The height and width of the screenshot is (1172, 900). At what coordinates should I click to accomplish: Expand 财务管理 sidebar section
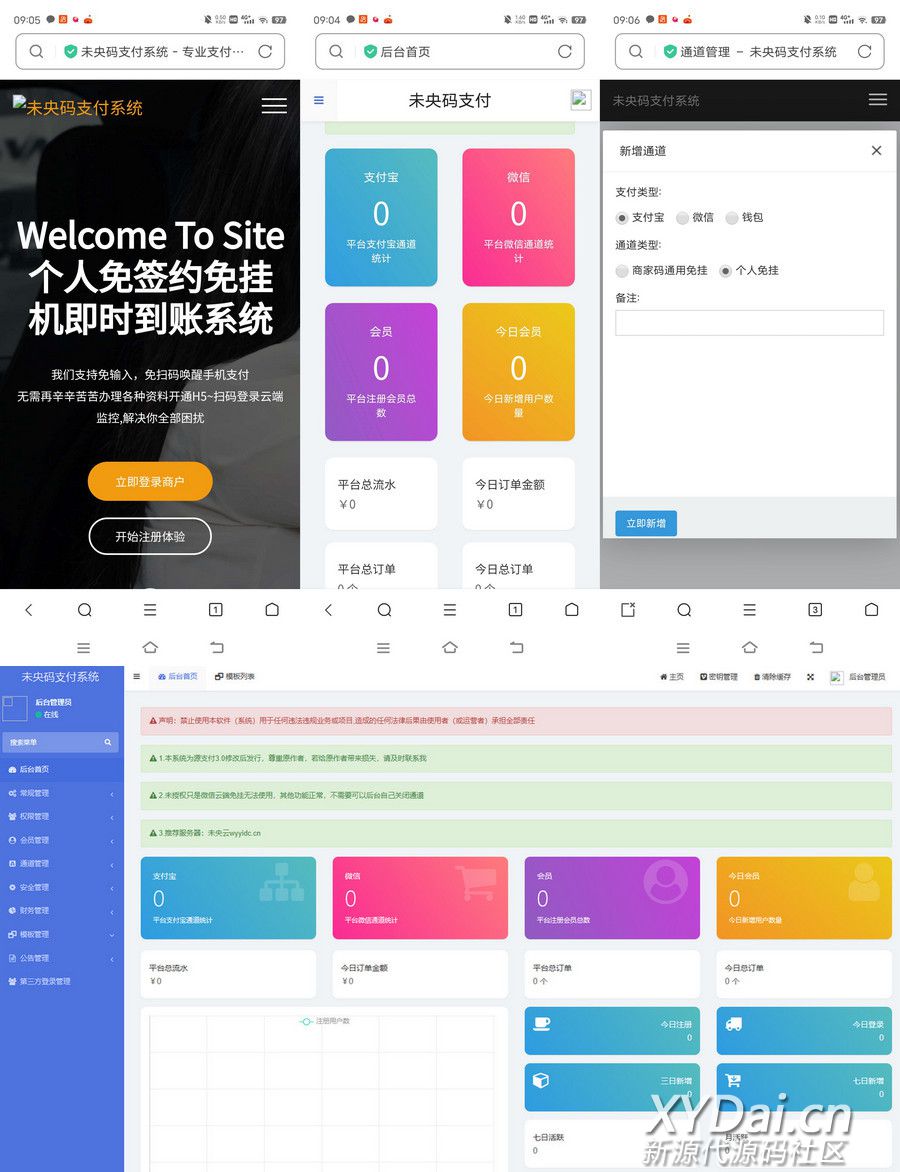coord(60,911)
